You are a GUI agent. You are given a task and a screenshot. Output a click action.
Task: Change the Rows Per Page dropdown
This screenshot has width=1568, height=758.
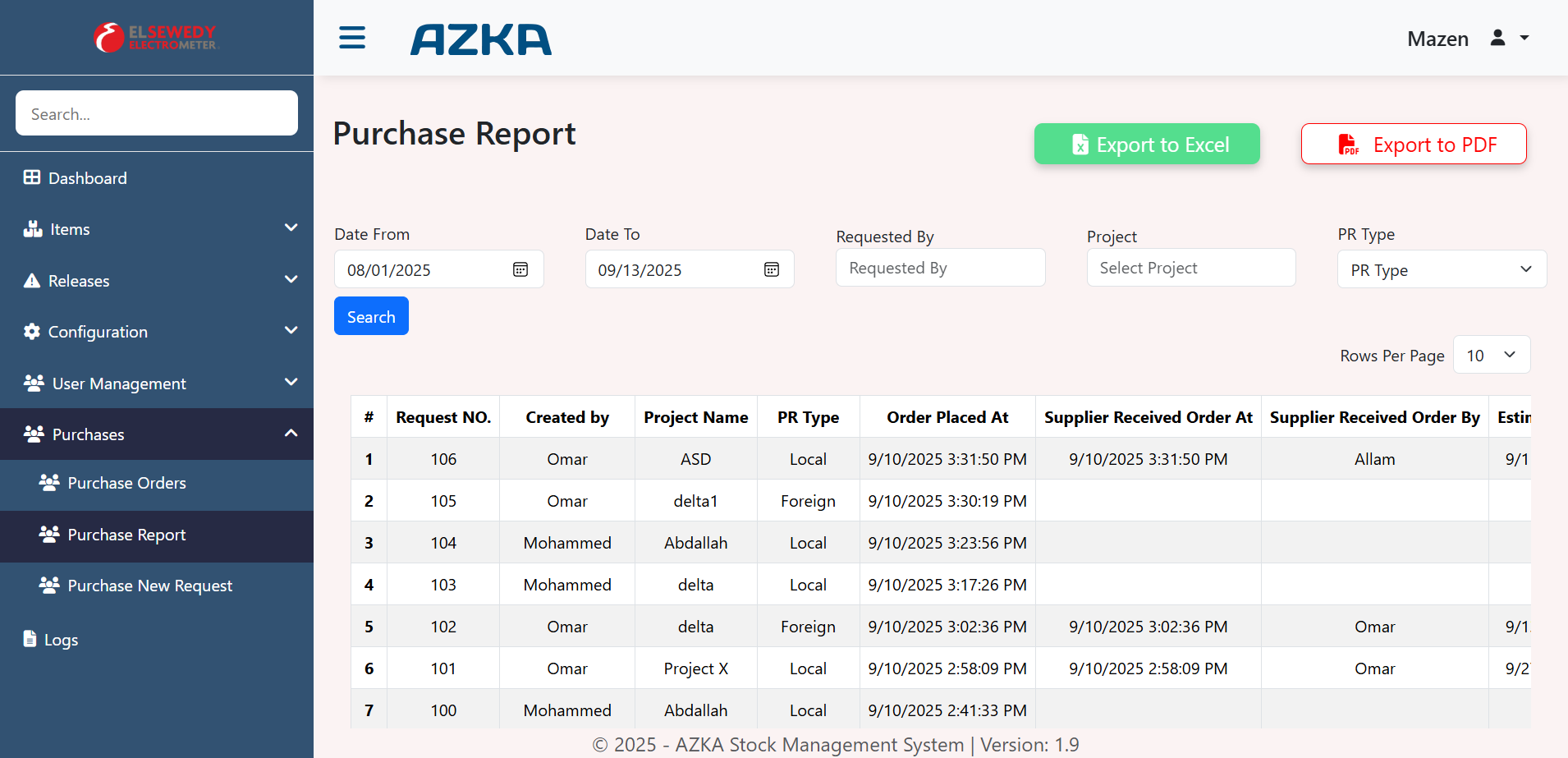click(x=1491, y=355)
